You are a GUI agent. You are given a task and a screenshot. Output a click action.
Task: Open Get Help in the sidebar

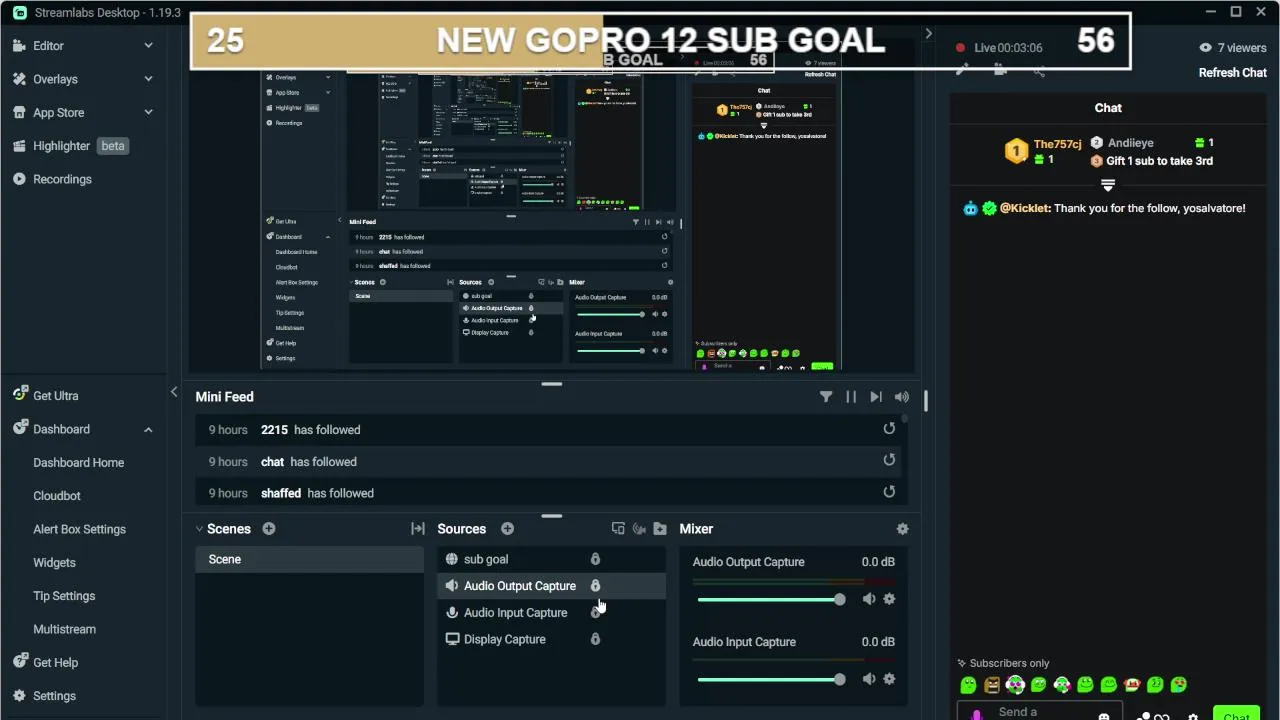click(x=55, y=662)
